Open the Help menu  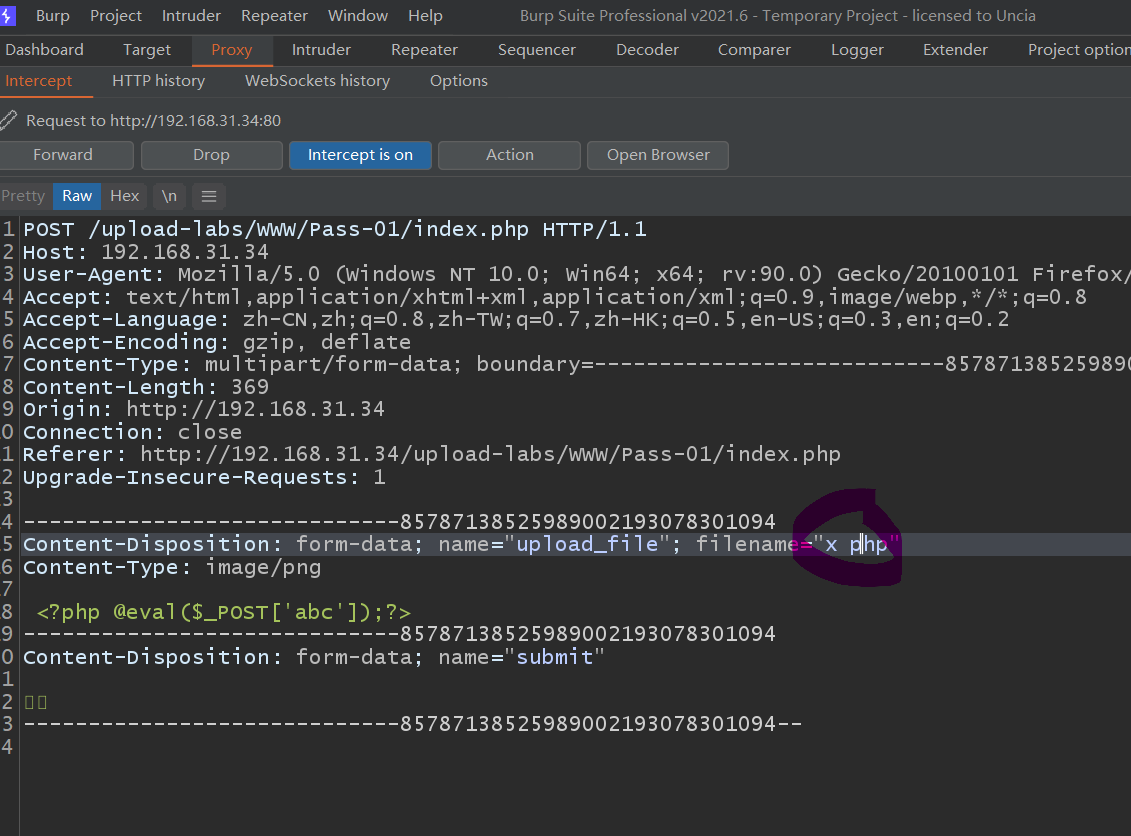coord(425,16)
